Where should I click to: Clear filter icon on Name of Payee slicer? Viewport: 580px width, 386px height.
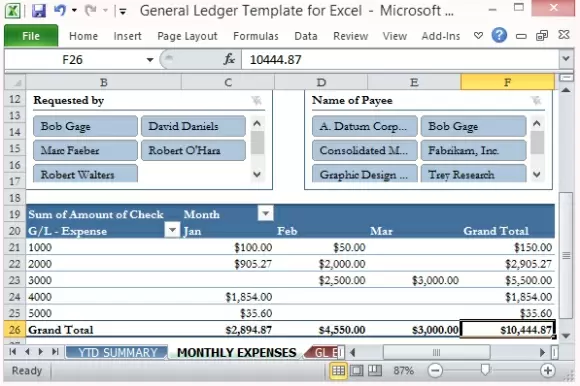pyautogui.click(x=536, y=100)
